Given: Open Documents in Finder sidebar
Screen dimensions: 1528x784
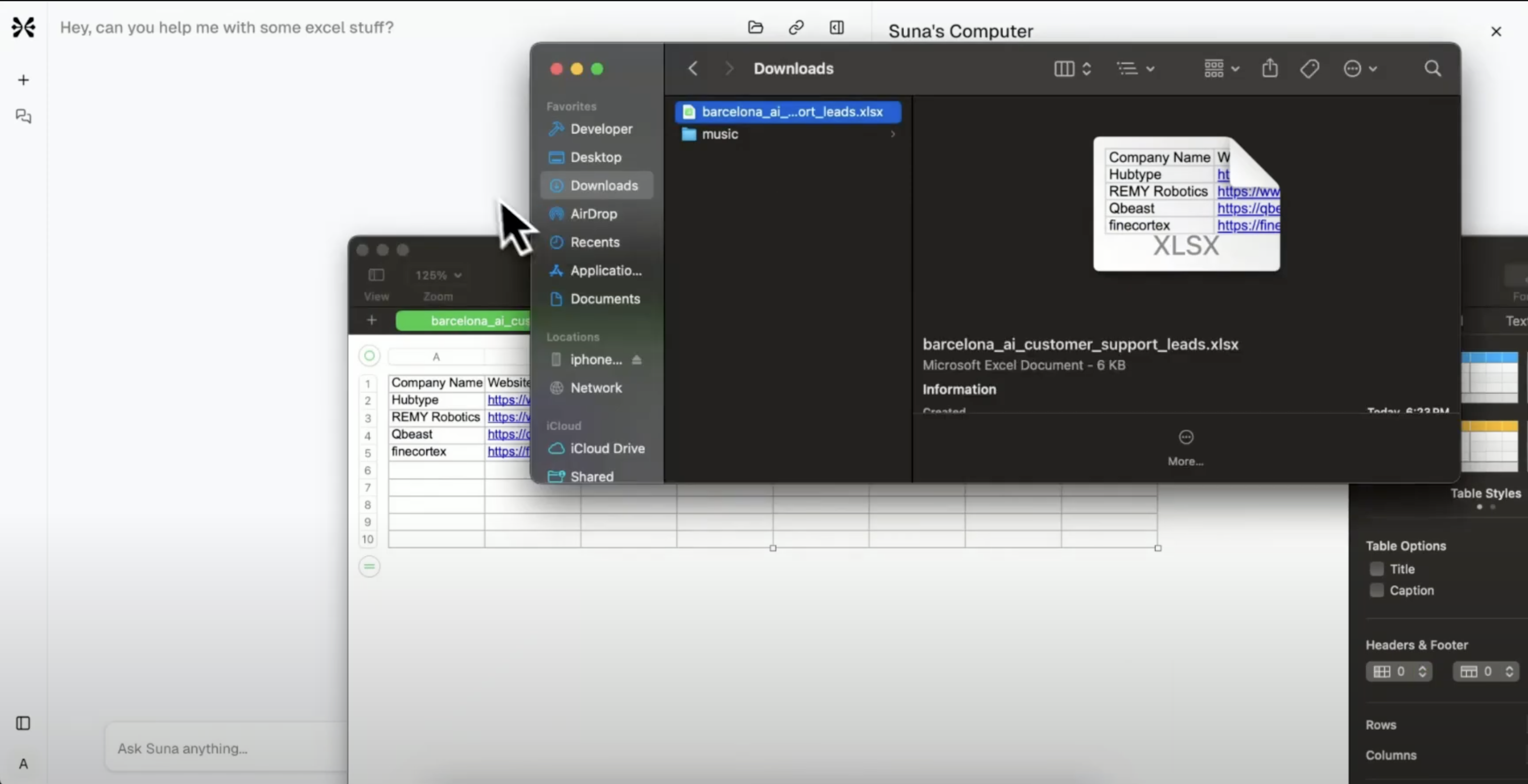Looking at the screenshot, I should (x=597, y=299).
